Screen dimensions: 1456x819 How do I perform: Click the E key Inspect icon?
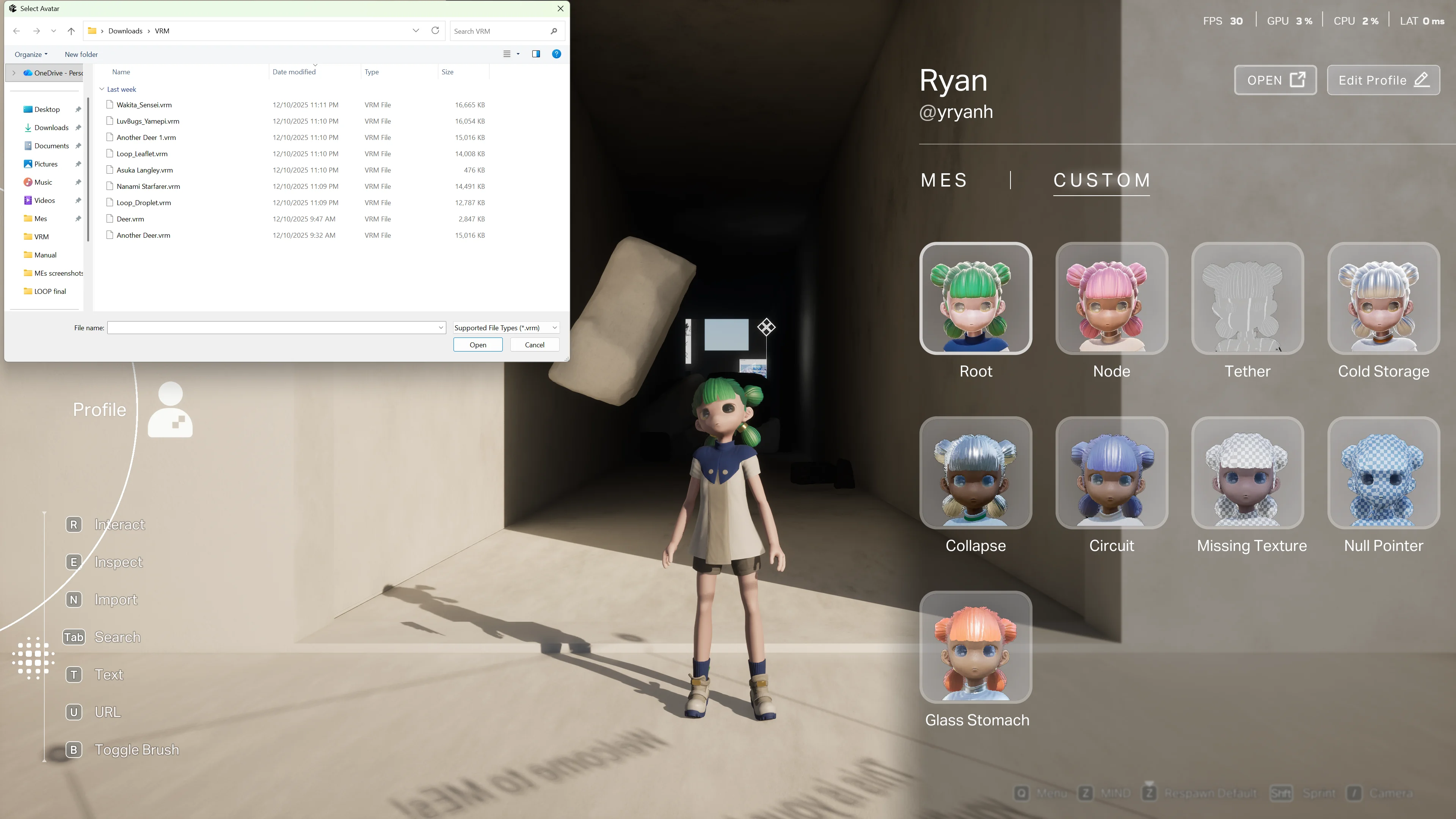74,562
